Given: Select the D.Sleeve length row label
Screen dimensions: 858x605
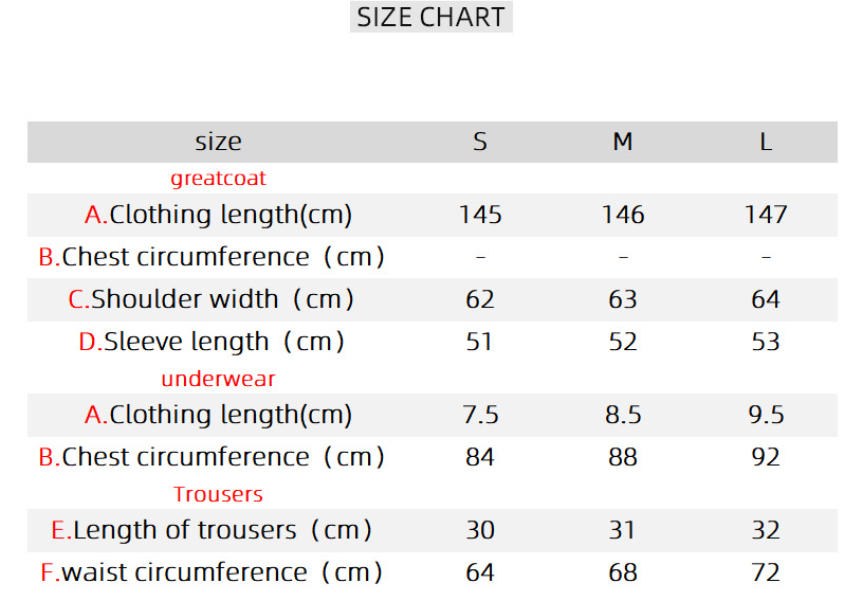Looking at the screenshot, I should (211, 342).
